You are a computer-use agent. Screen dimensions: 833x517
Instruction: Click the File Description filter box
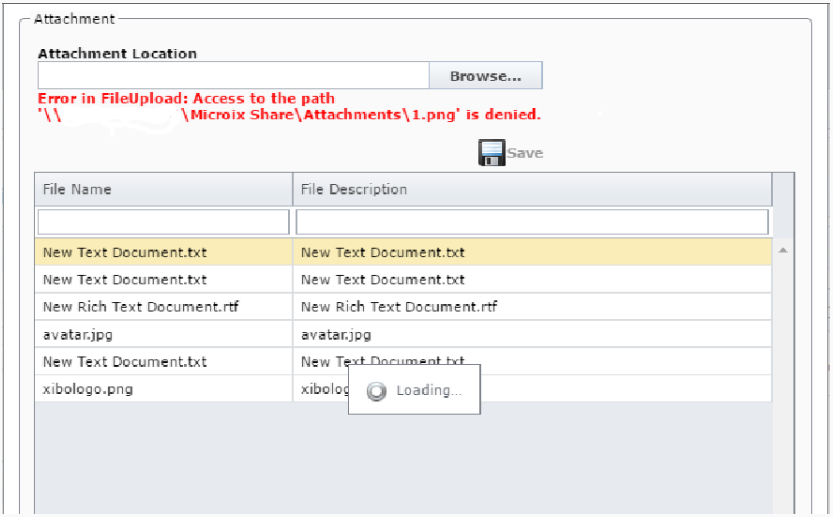pyautogui.click(x=531, y=222)
